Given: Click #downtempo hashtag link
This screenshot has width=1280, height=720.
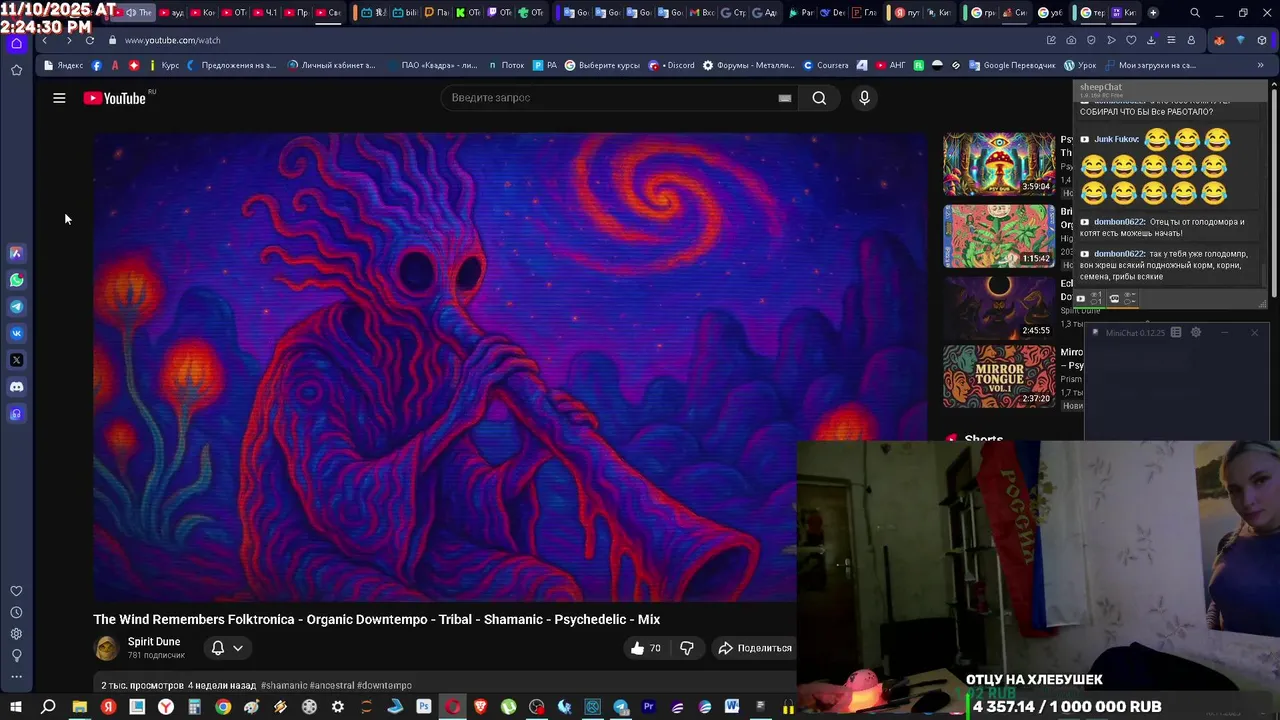Looking at the screenshot, I should pyautogui.click(x=384, y=686).
